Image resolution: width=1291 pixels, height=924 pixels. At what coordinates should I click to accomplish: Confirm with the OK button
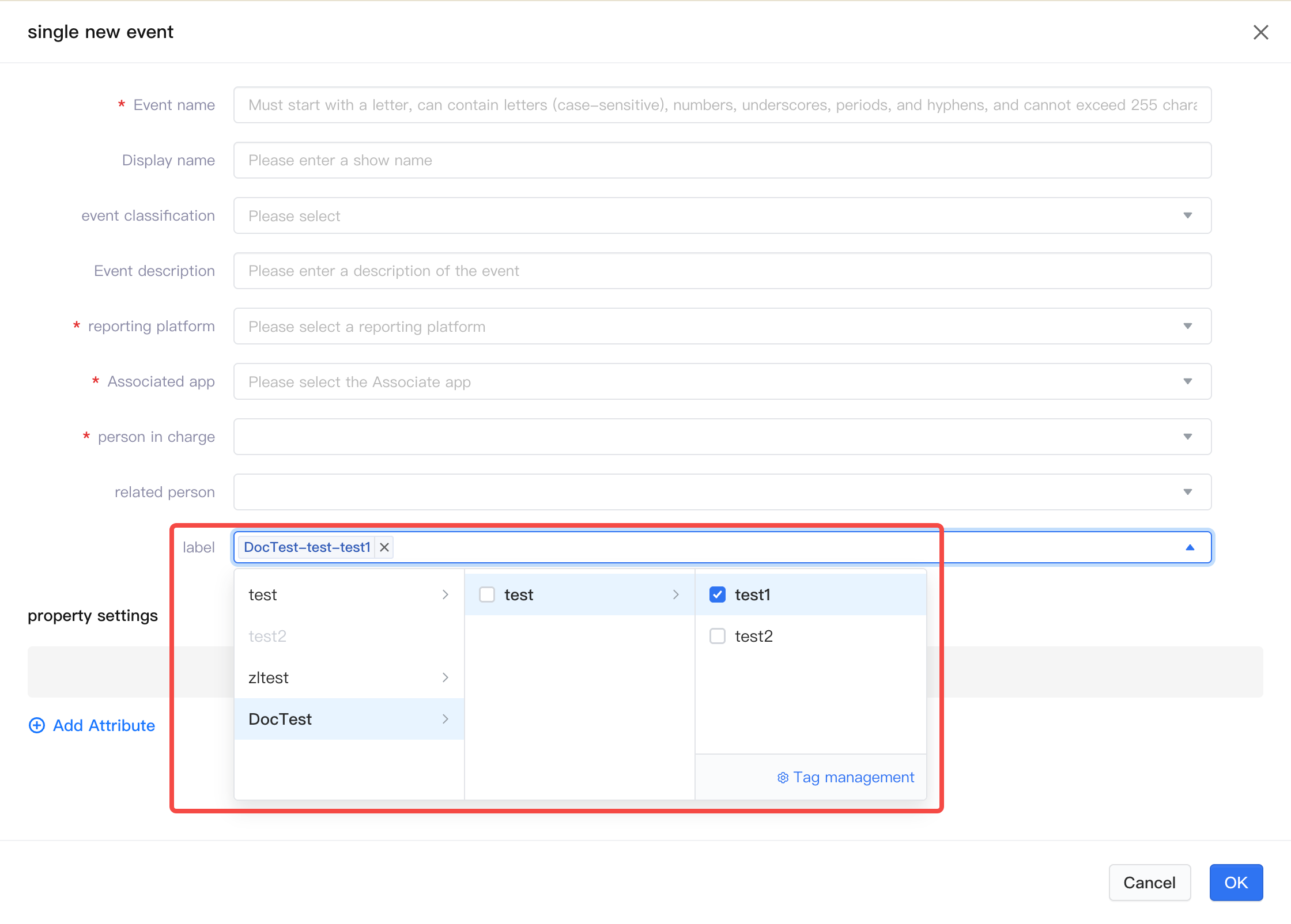tap(1236, 883)
